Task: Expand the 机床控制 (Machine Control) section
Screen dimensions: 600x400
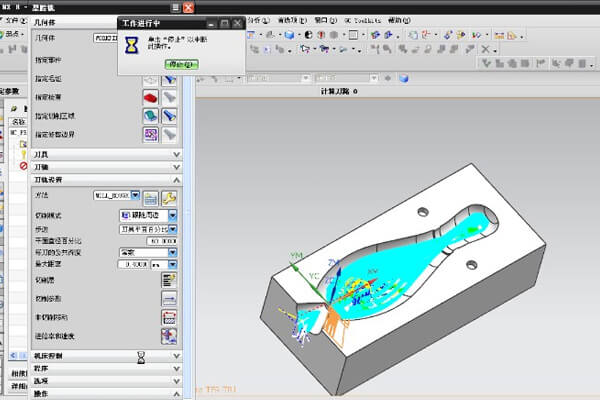Action: [176, 355]
